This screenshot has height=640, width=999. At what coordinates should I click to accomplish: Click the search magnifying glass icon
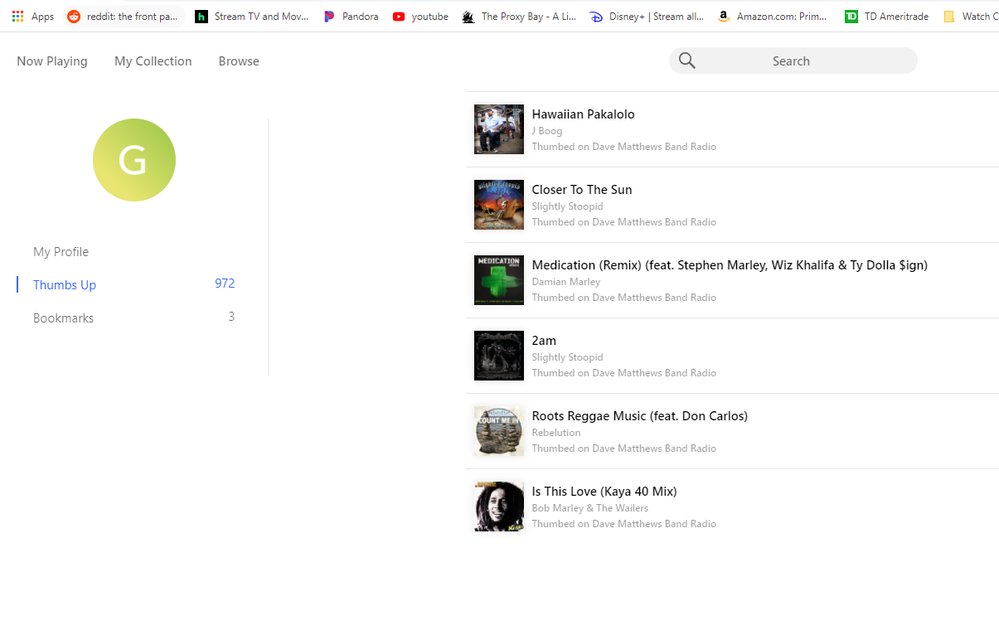687,61
